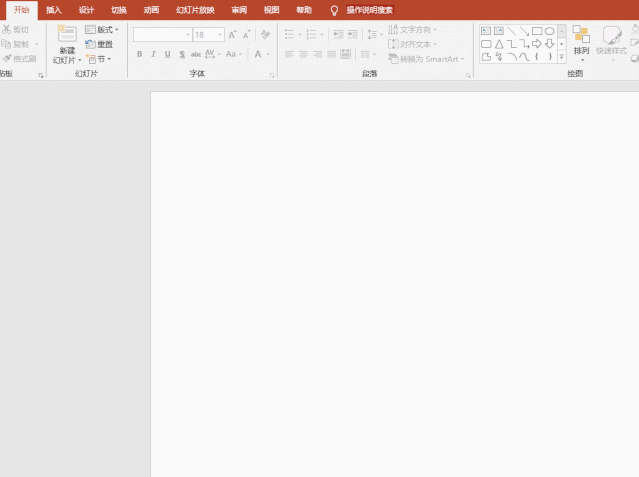Click the 新建幻灯片 (New Slide) icon
The width and height of the screenshot is (639, 477).
coord(67,34)
